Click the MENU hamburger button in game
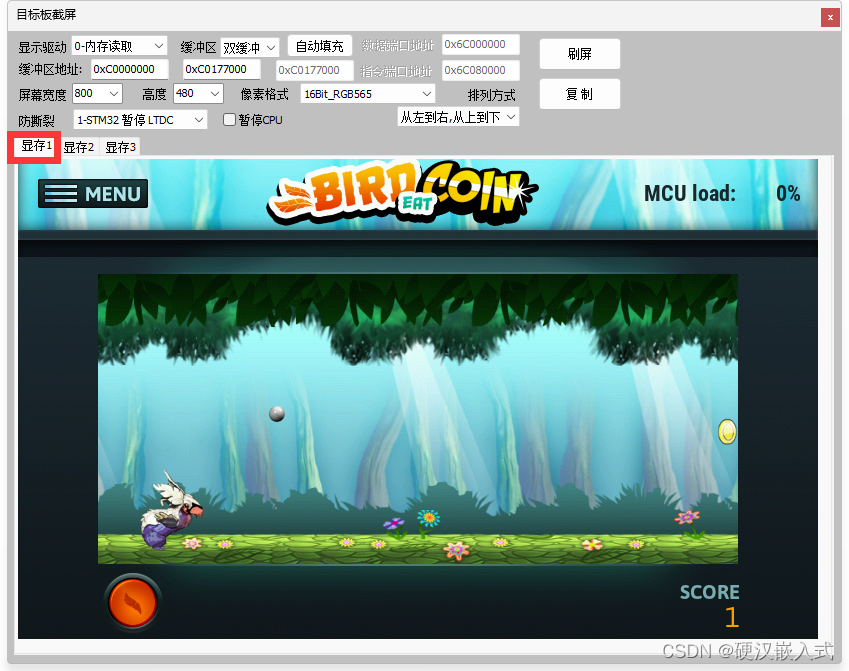Image resolution: width=849 pixels, height=671 pixels. click(93, 193)
